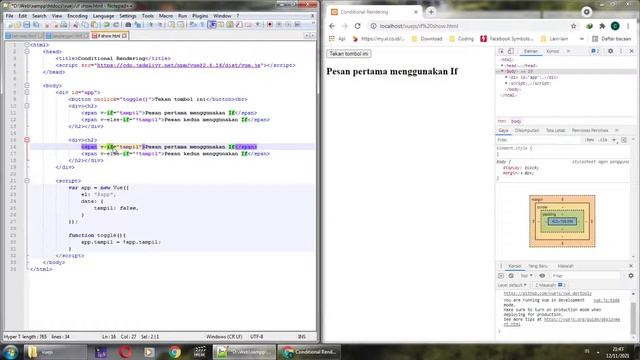
Task: Click the Copy icon in Notepad++ toolbar
Action: [85, 25]
